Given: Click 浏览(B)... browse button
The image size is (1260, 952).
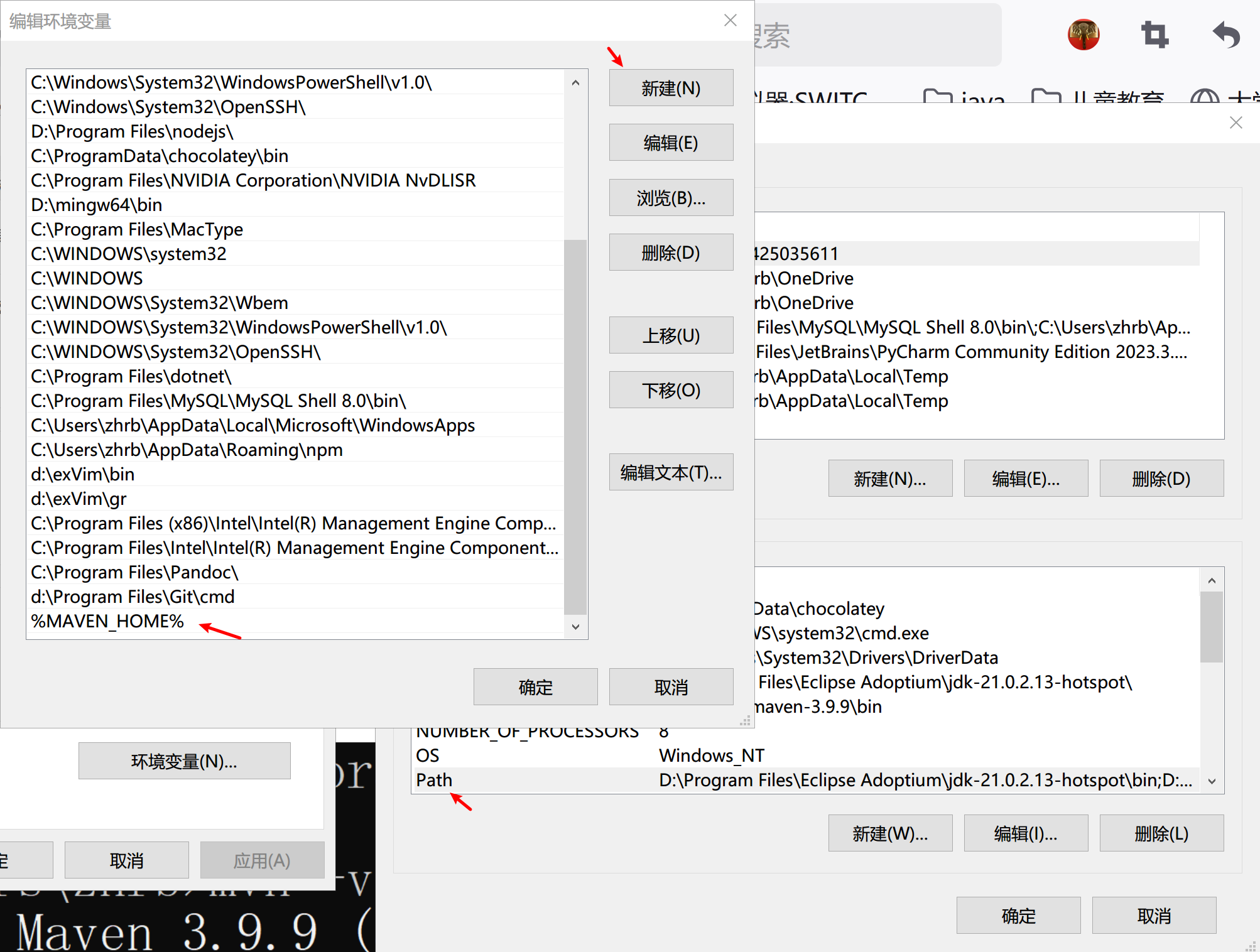Looking at the screenshot, I should pos(671,198).
